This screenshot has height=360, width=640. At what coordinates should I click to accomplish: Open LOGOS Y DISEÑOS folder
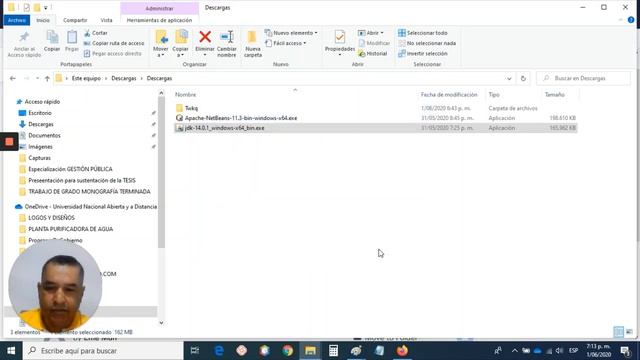51,218
